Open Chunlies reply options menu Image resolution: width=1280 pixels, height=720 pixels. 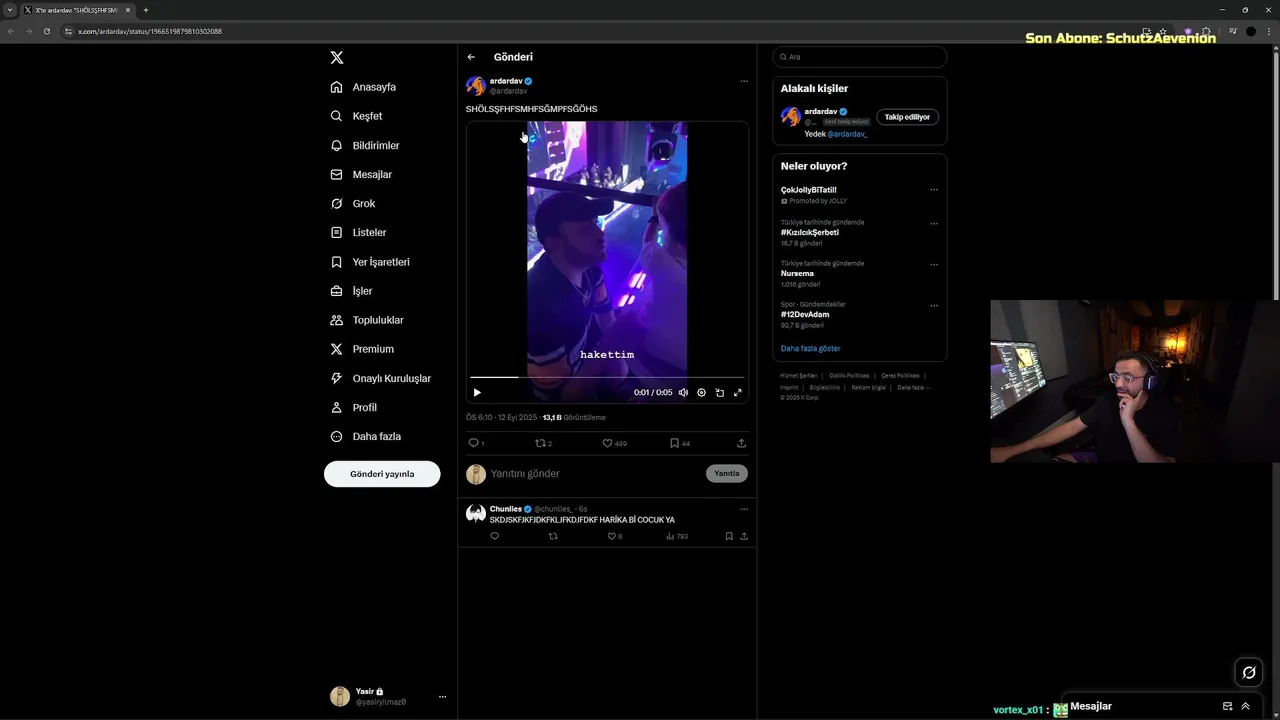click(x=743, y=509)
